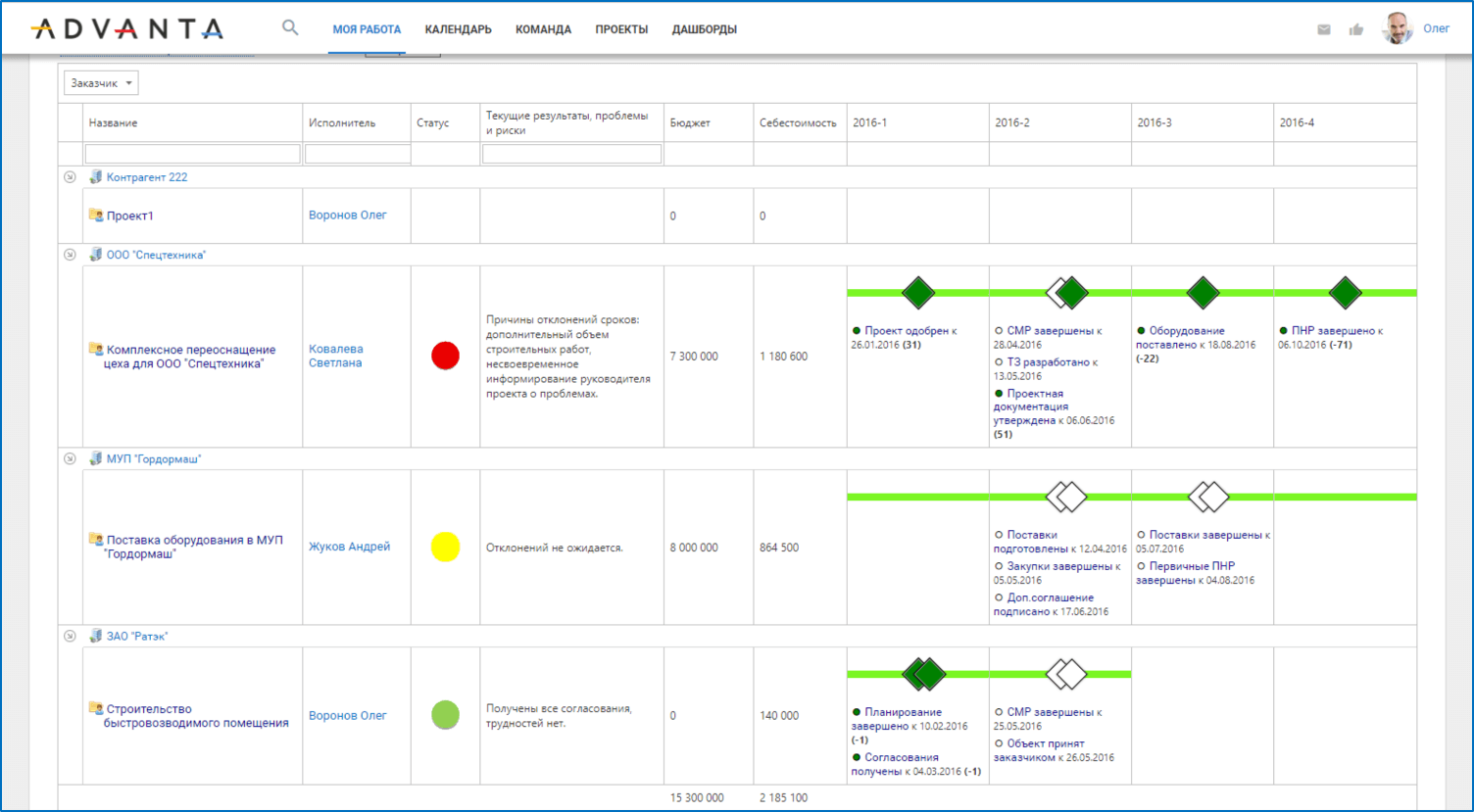Click the search magnifier icon
Viewport: 1474px width, 812px height.
[x=290, y=27]
